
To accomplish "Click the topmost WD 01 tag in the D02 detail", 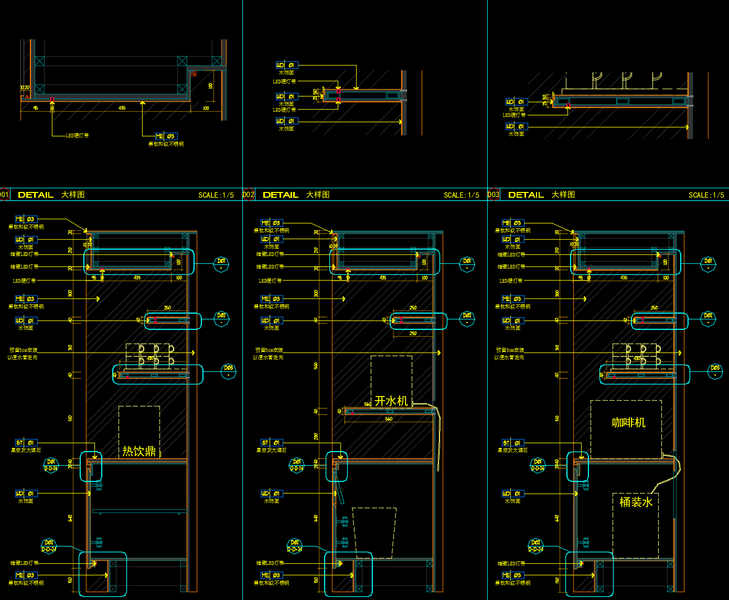I will [x=287, y=65].
